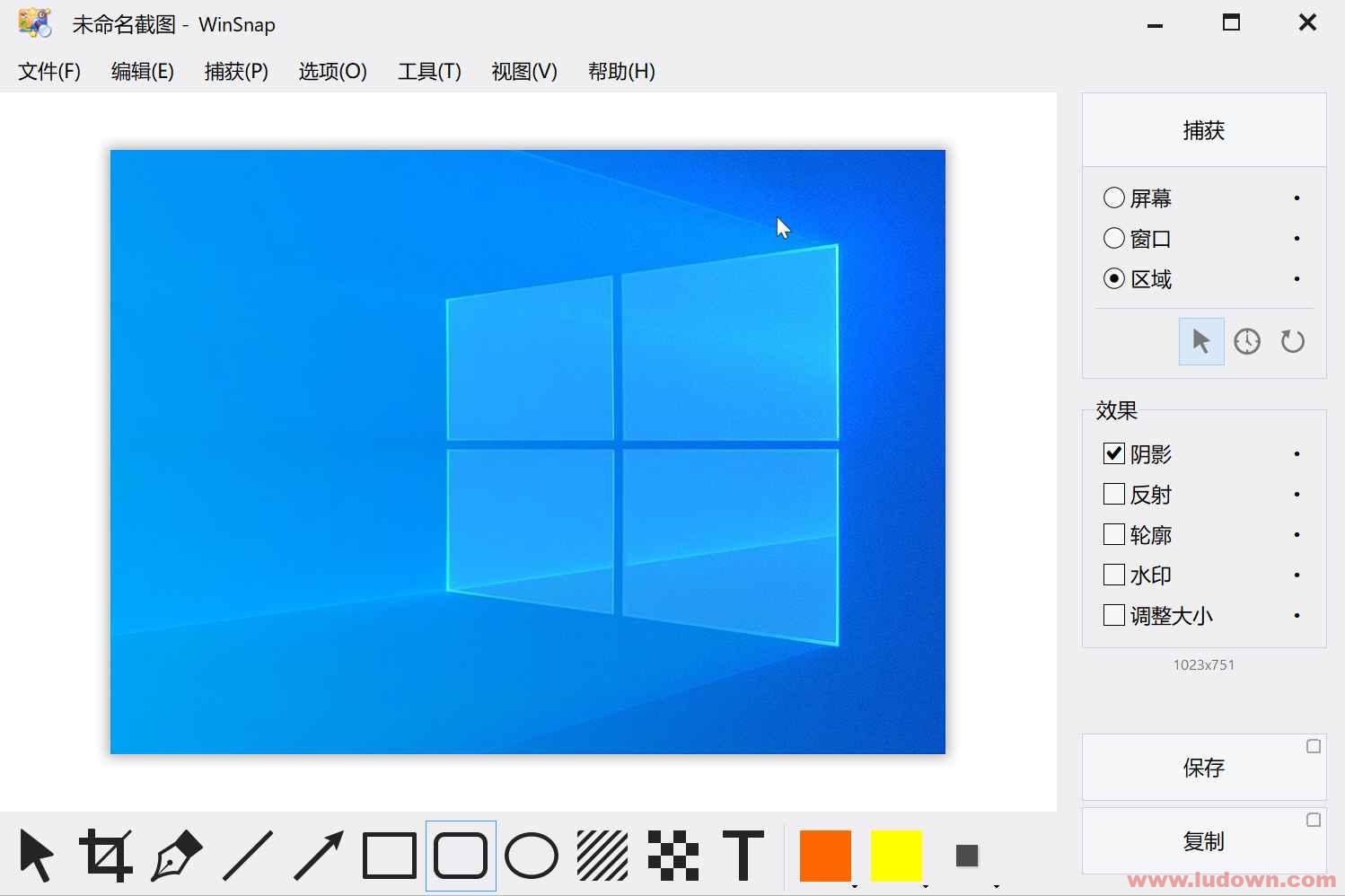Toggle small checkbox on 复制 button
Image resolution: width=1345 pixels, height=896 pixels.
[x=1314, y=820]
